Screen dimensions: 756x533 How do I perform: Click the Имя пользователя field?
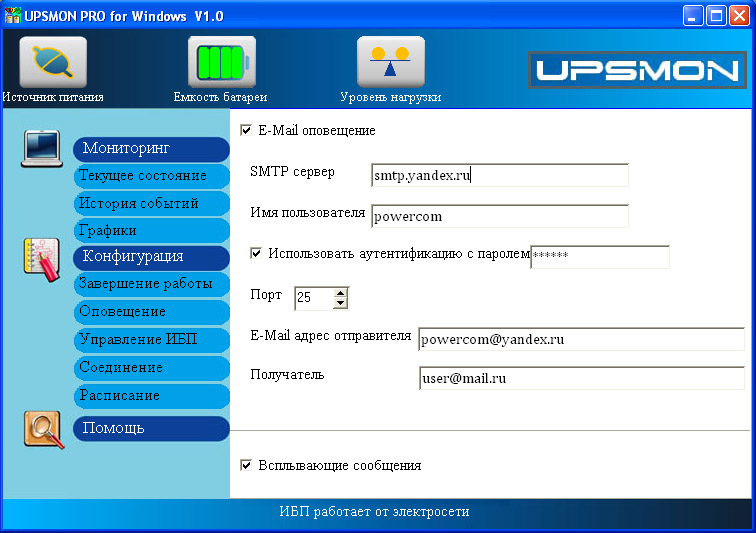[500, 216]
